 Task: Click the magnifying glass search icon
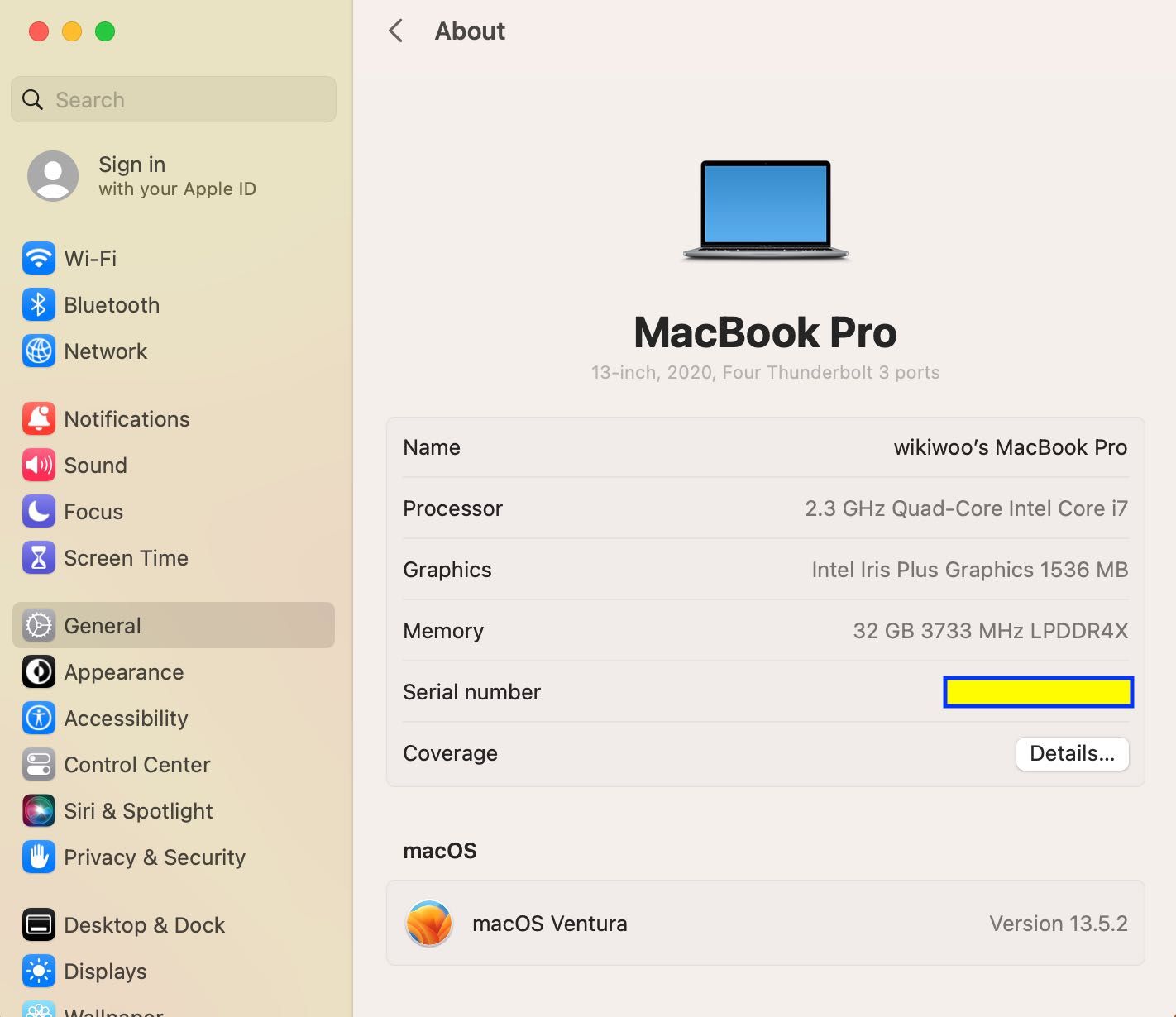pyautogui.click(x=32, y=100)
